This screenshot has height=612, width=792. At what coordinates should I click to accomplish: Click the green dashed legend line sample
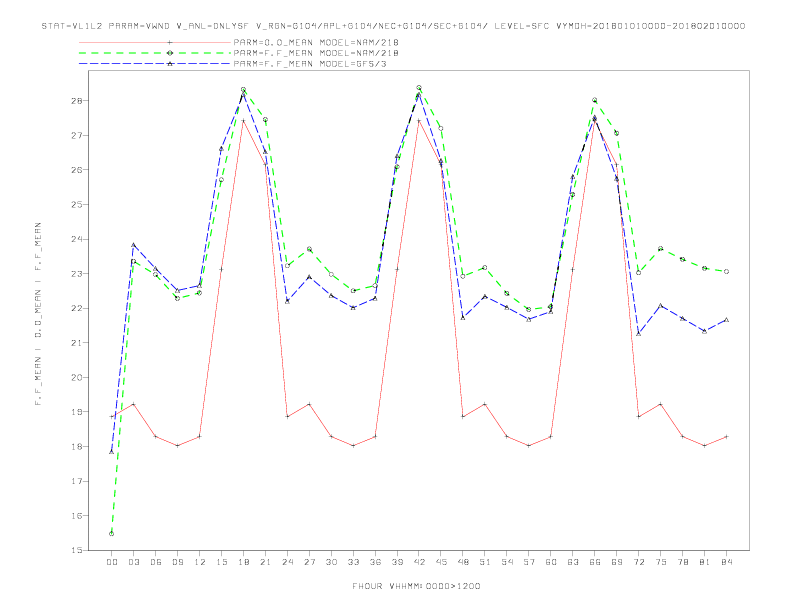tap(155, 53)
